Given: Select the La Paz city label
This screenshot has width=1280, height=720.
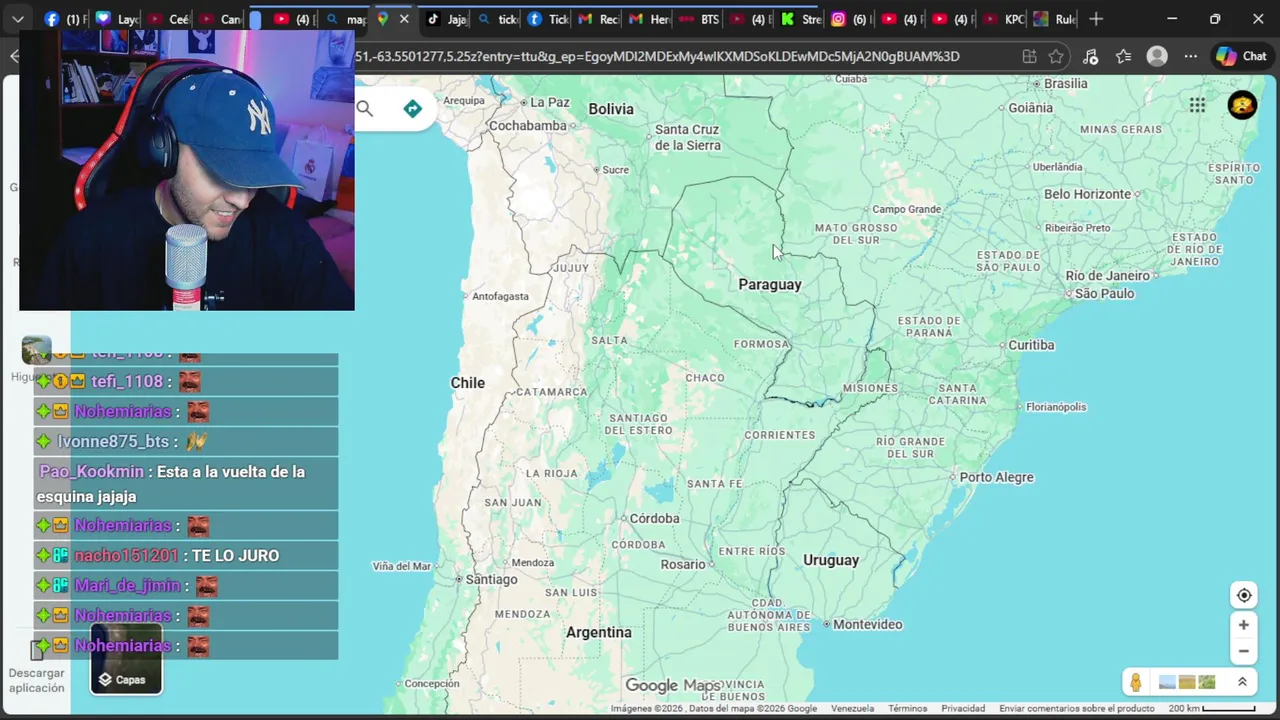Looking at the screenshot, I should coord(550,102).
